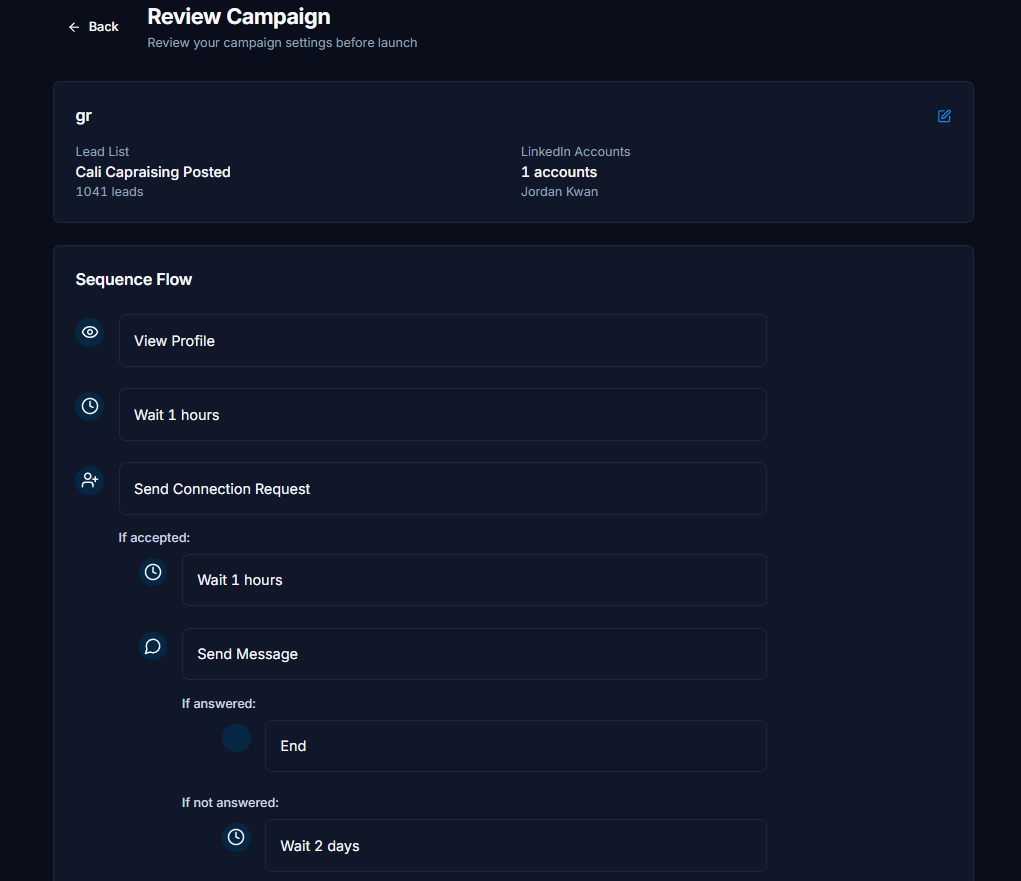
Task: Click the 'Review your campaign settings before launch' subtitle
Action: pyautogui.click(x=282, y=43)
